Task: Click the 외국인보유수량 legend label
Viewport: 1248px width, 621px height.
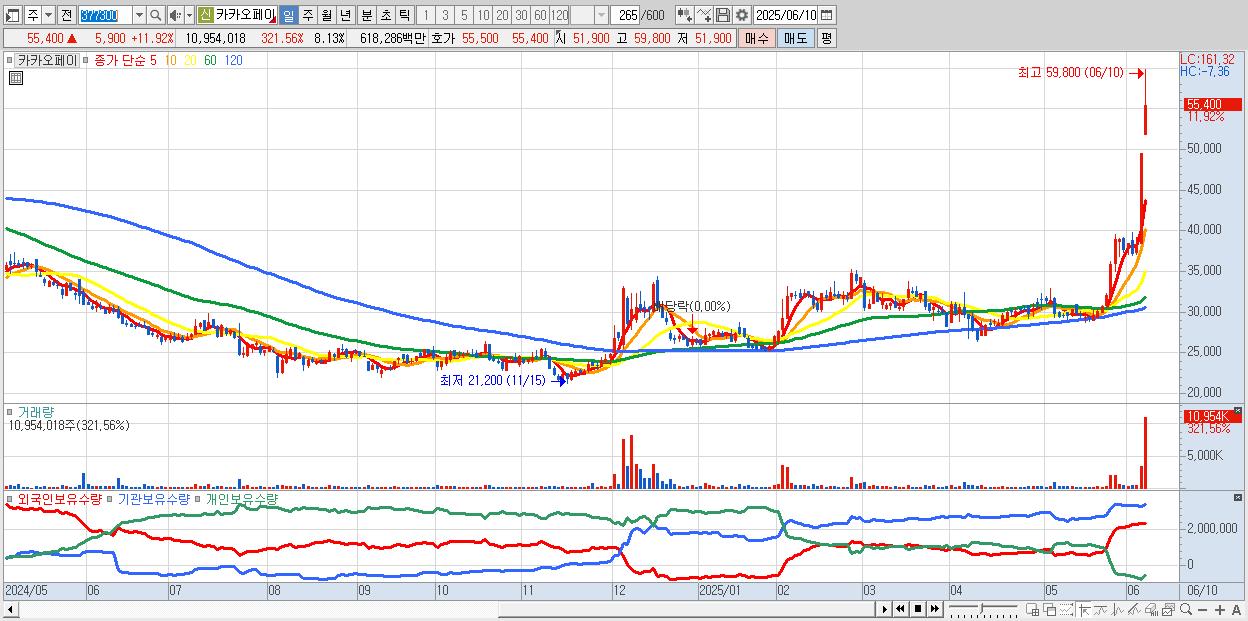Action: tap(60, 498)
